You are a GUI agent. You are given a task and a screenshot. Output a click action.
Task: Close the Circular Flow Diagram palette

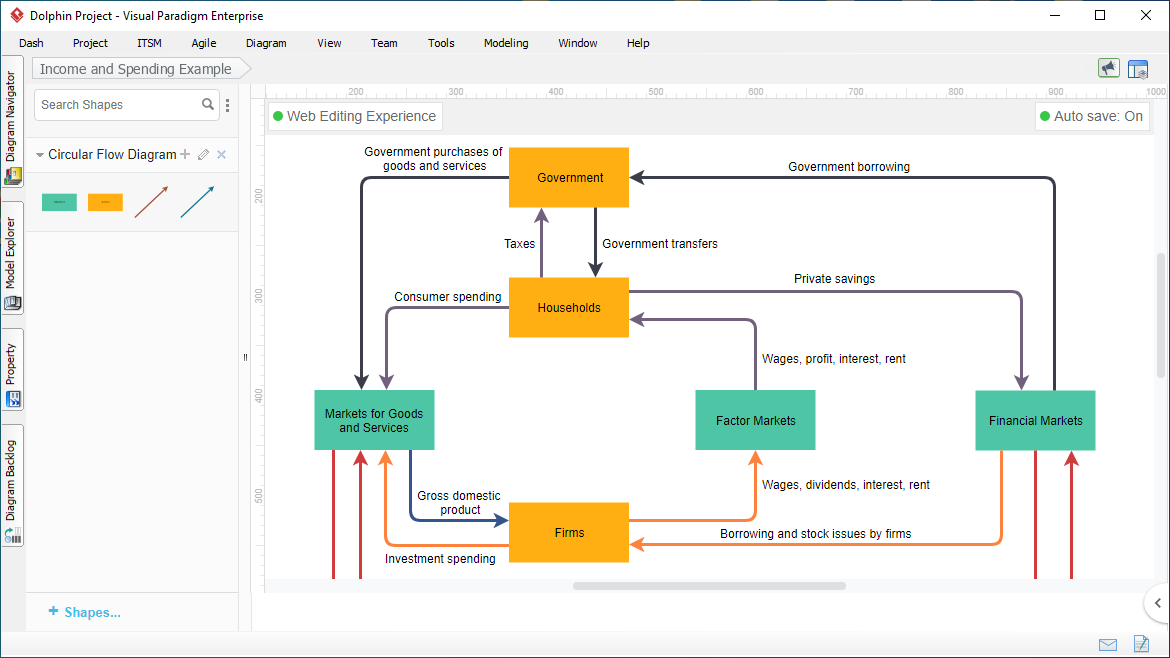coord(222,154)
